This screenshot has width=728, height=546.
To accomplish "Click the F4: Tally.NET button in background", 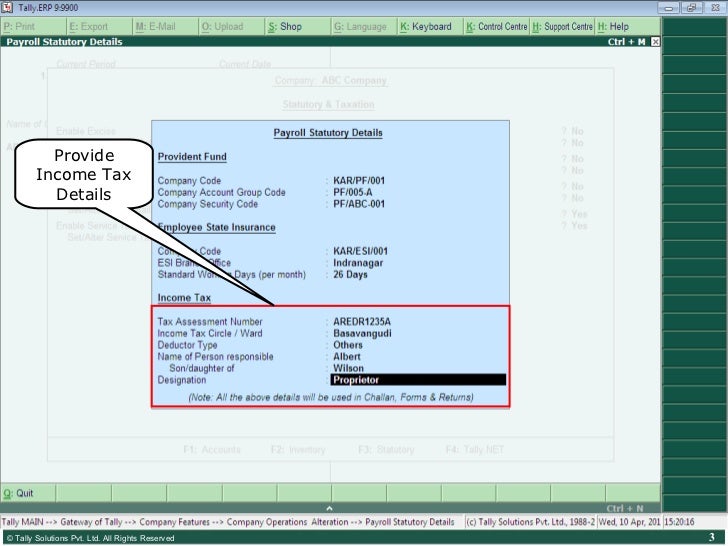I will [474, 449].
